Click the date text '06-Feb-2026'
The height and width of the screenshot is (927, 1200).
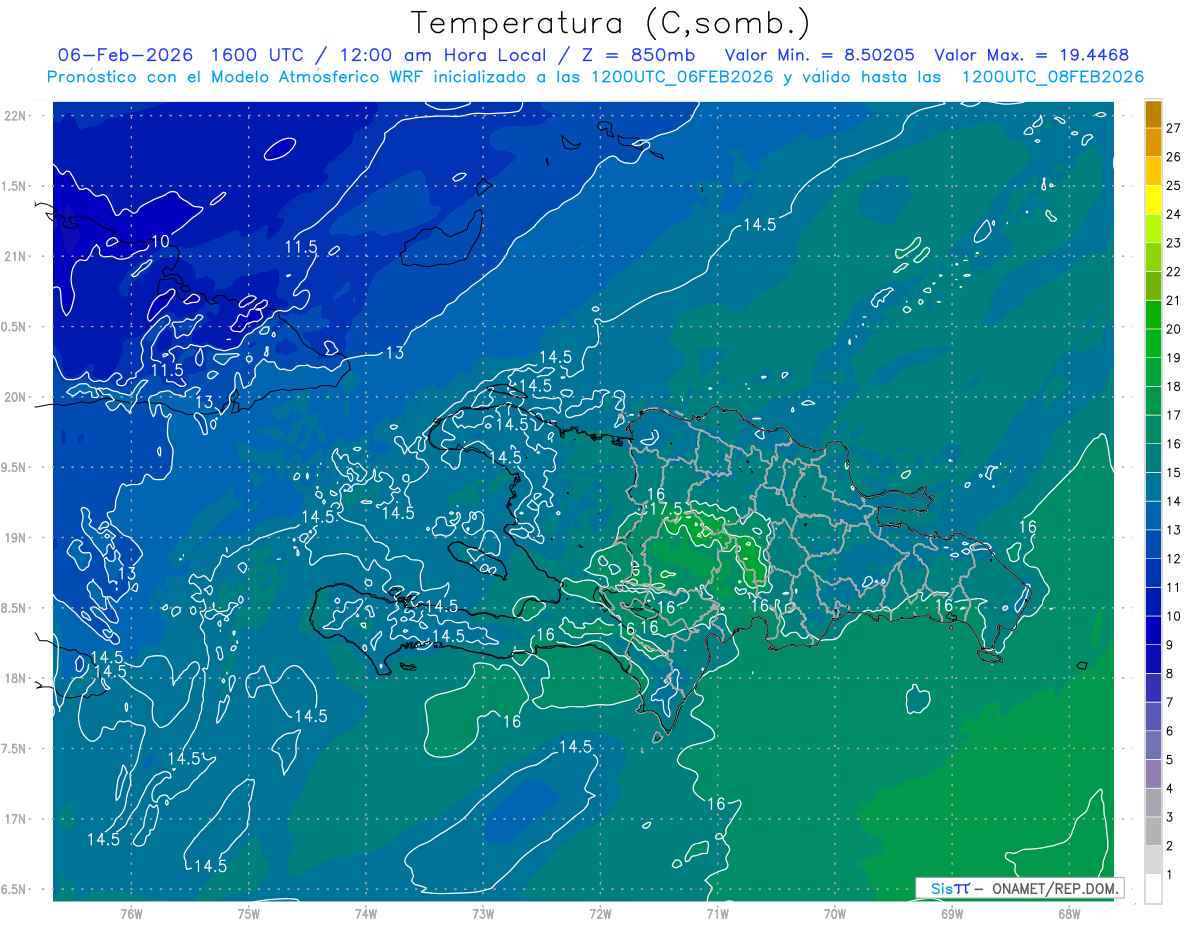(126, 55)
